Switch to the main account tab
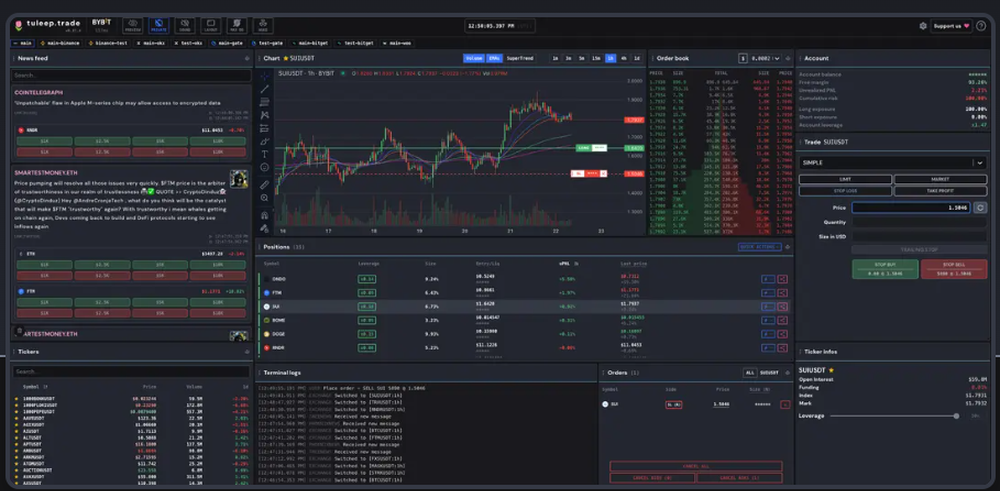The image size is (1000, 491). click(x=22, y=43)
